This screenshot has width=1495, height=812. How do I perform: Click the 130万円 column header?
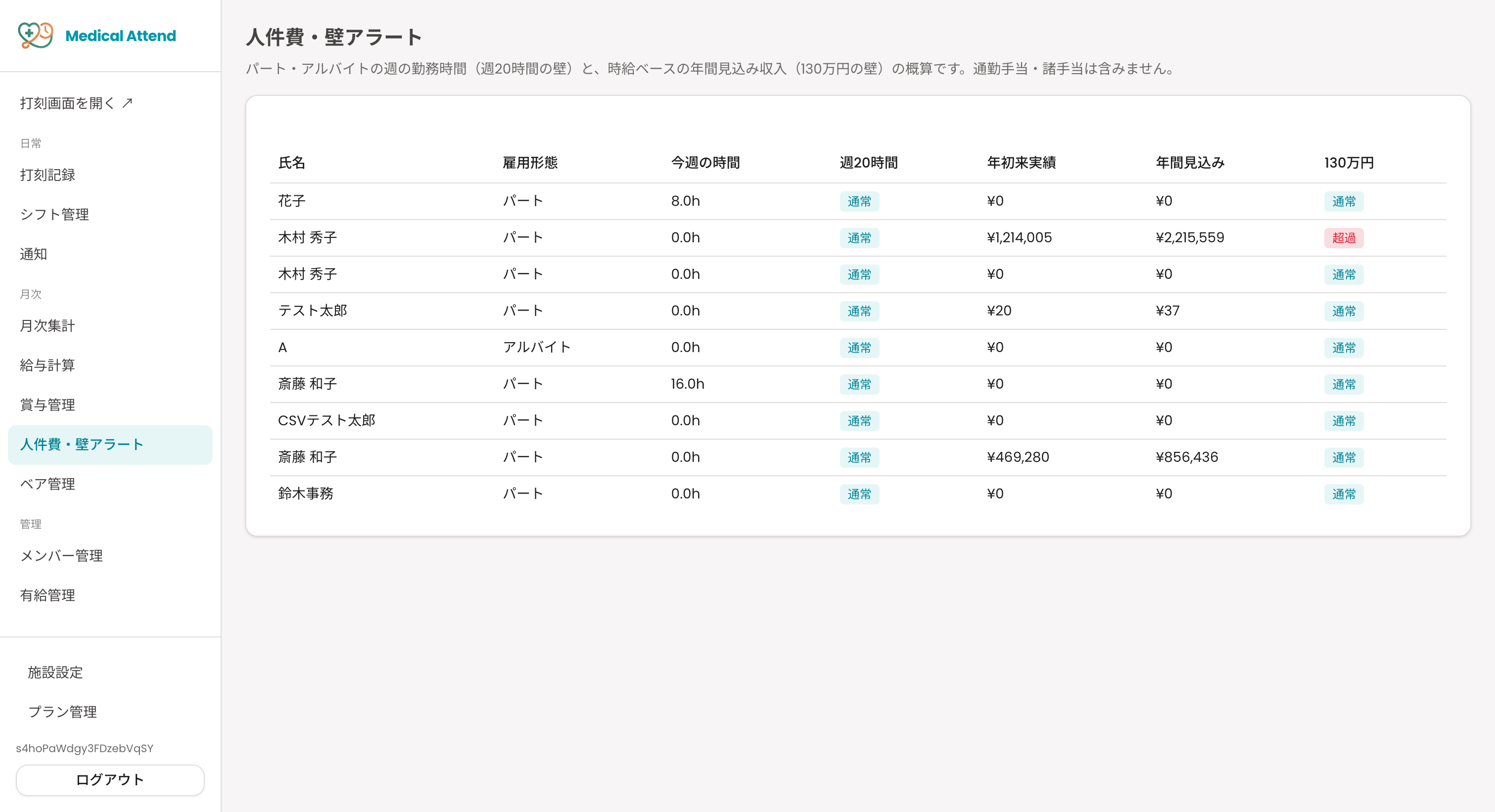pyautogui.click(x=1349, y=162)
